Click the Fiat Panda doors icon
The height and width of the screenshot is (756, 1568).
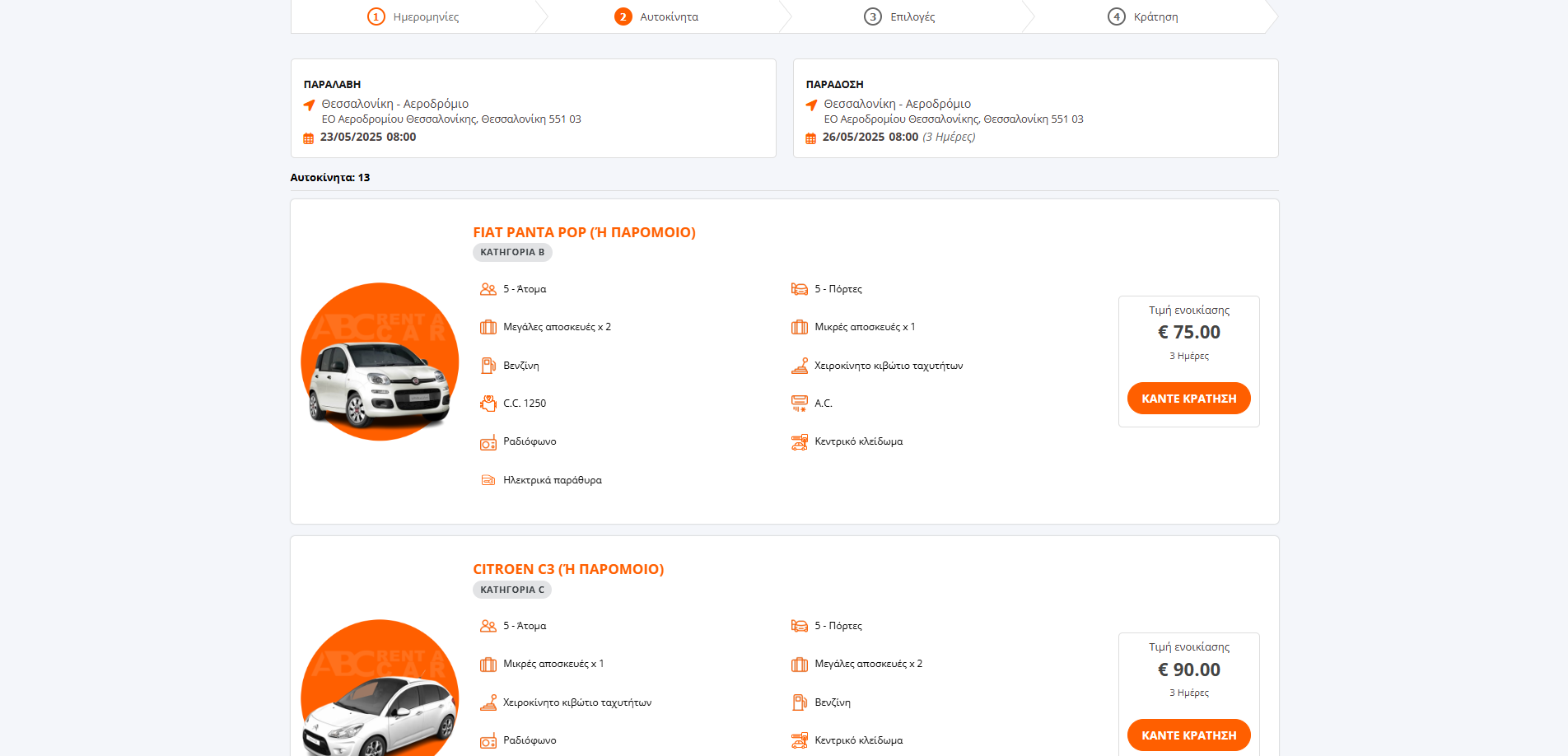point(800,289)
